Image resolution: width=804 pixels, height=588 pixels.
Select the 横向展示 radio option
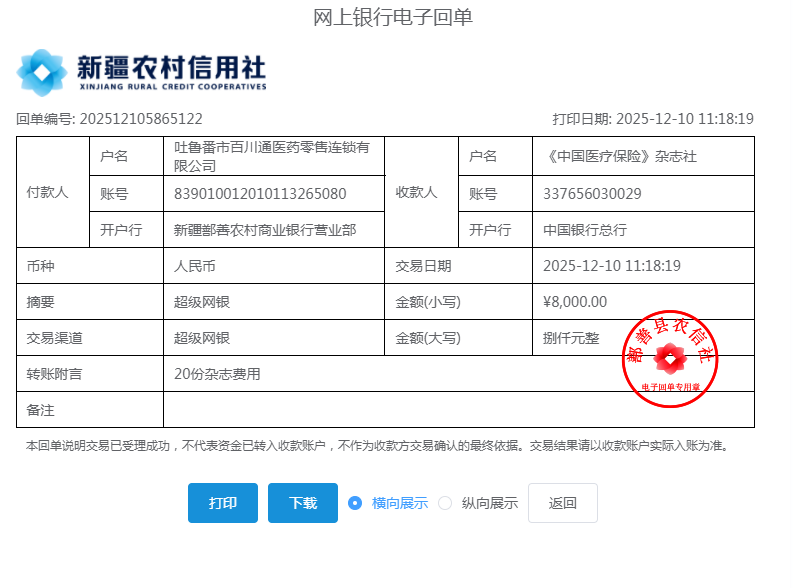pos(355,503)
